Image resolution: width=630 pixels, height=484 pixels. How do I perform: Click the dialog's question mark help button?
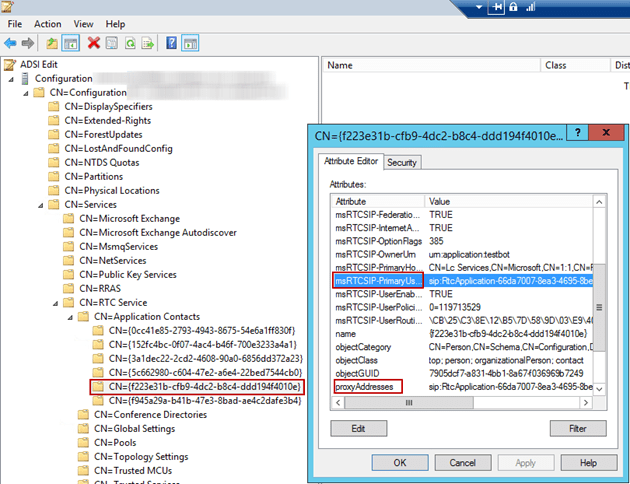click(577, 131)
